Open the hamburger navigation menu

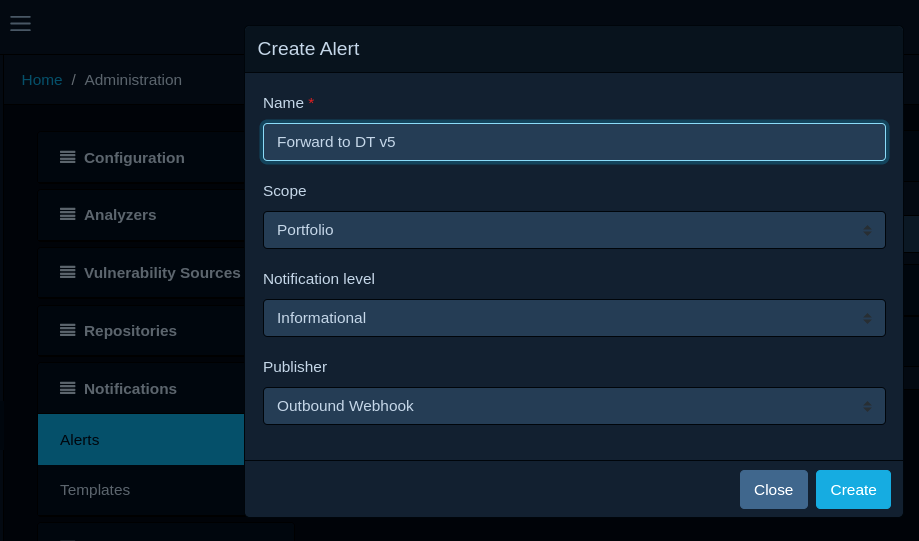20,23
